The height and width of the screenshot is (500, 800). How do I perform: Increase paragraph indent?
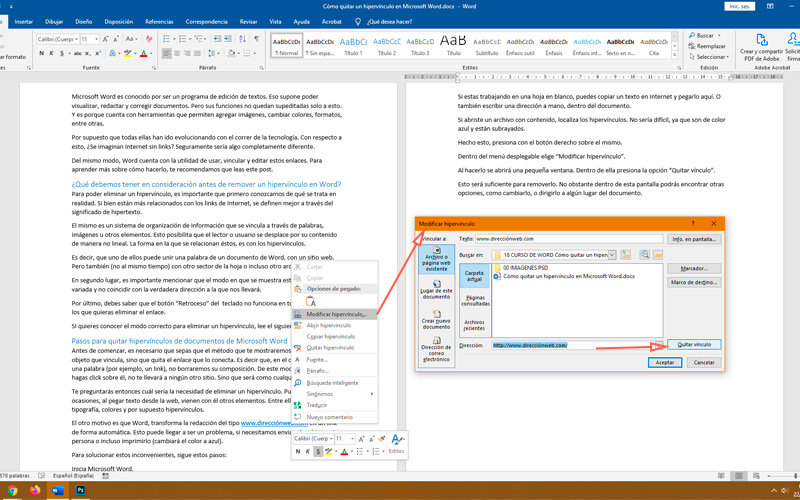click(228, 39)
